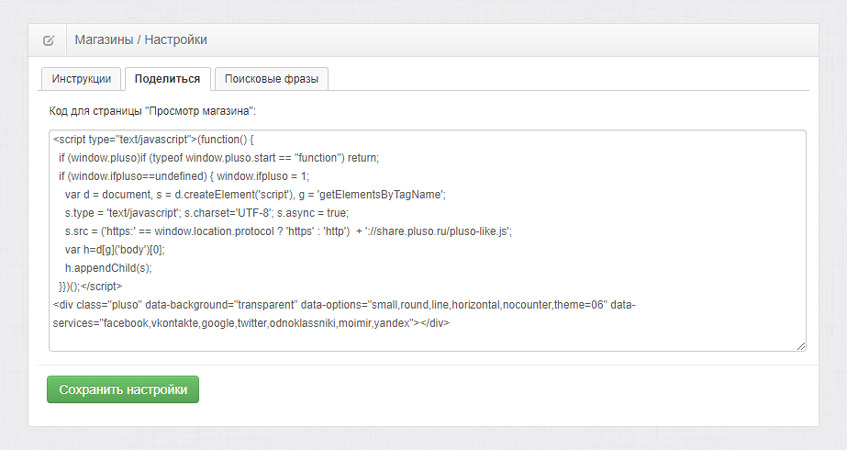The height and width of the screenshot is (450, 847).
Task: Click the textarea resize handle corner
Action: point(801,346)
